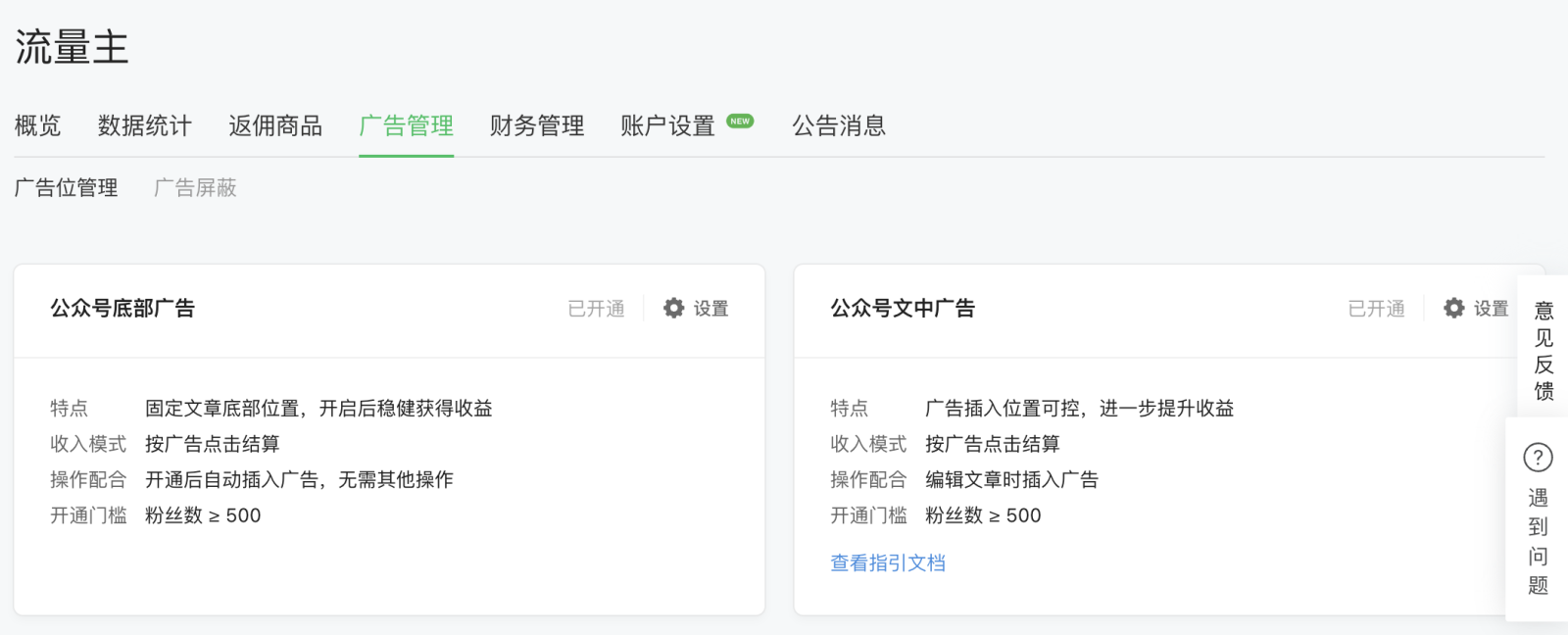Select the 广告管理 tab
This screenshot has width=1568, height=635.
point(406,125)
